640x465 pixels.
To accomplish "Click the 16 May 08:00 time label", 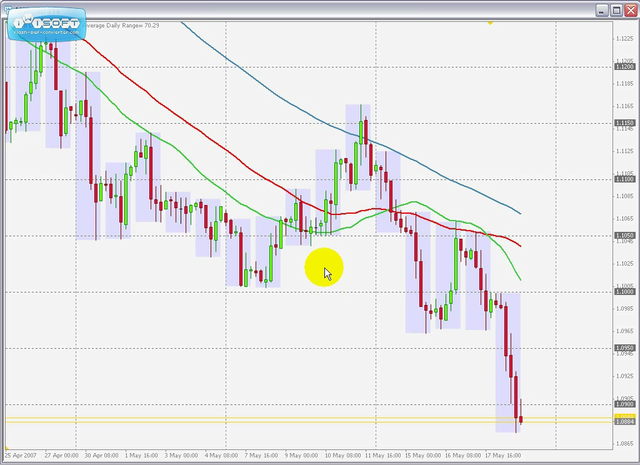I will click(463, 455).
